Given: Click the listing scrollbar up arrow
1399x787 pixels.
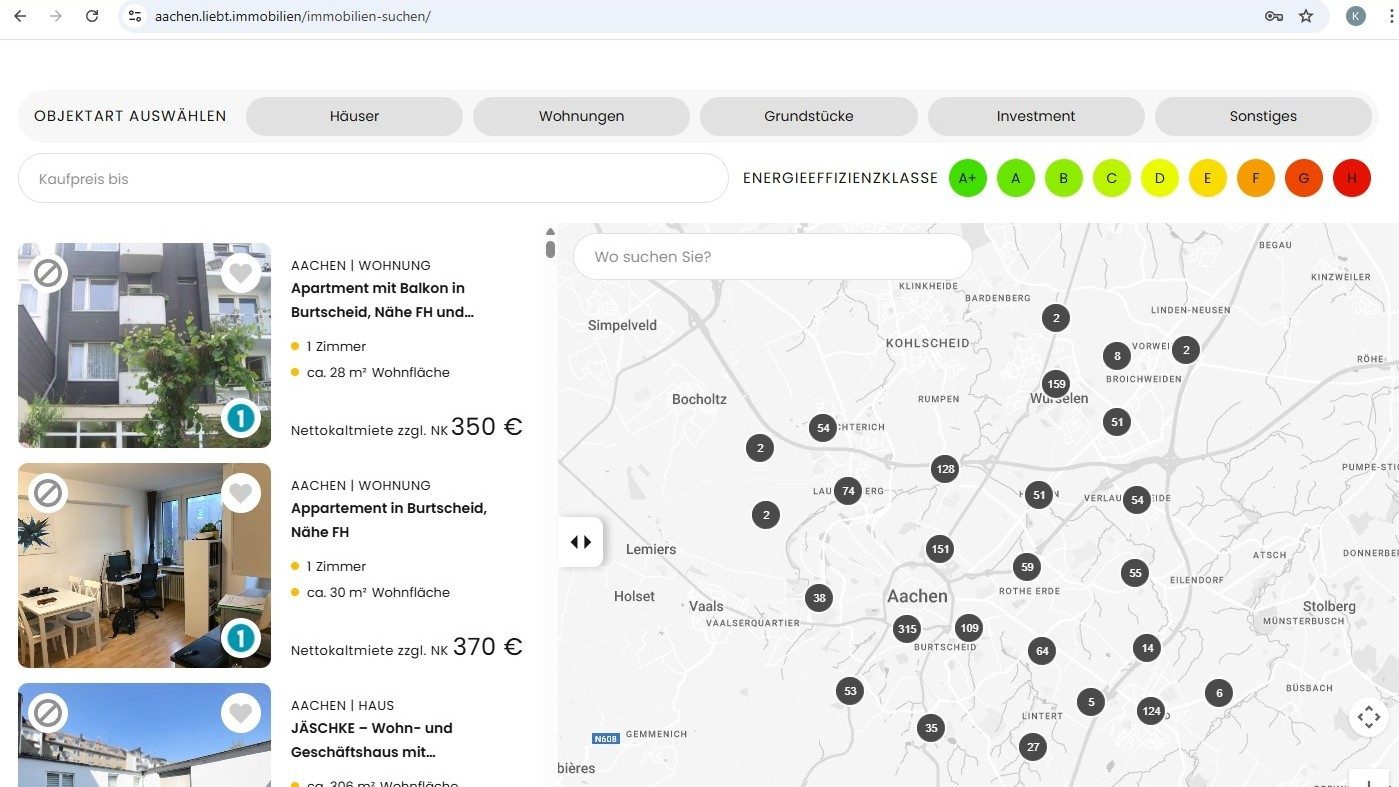Looking at the screenshot, I should 550,231.
